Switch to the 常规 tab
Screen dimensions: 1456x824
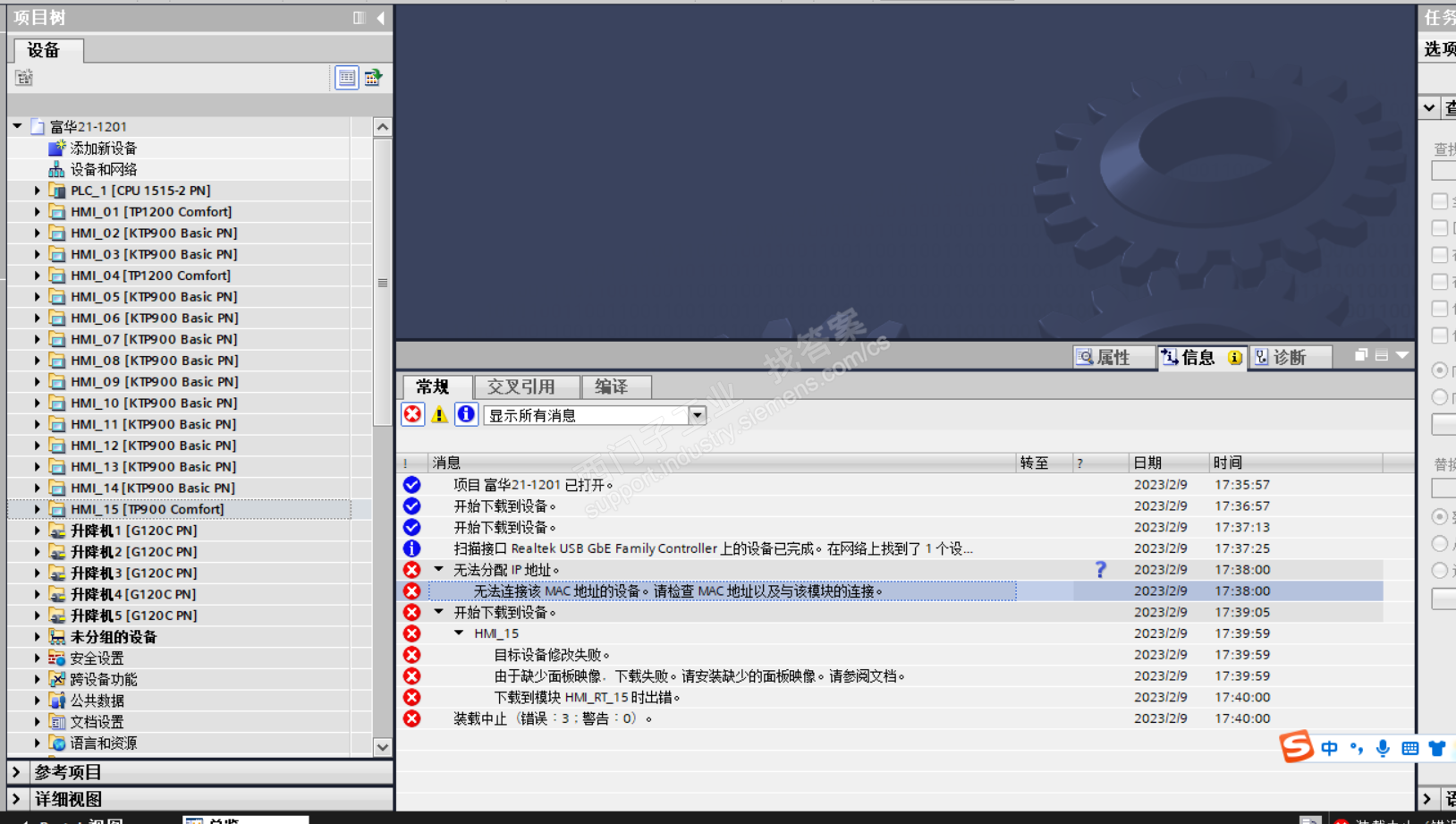[437, 387]
